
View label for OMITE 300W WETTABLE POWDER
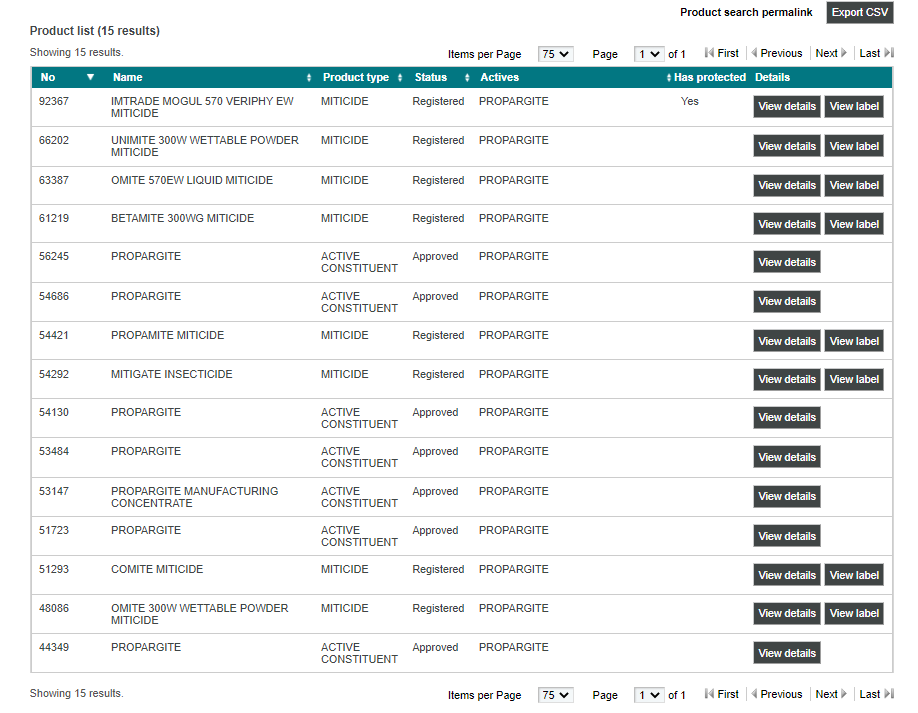pyautogui.click(x=854, y=613)
